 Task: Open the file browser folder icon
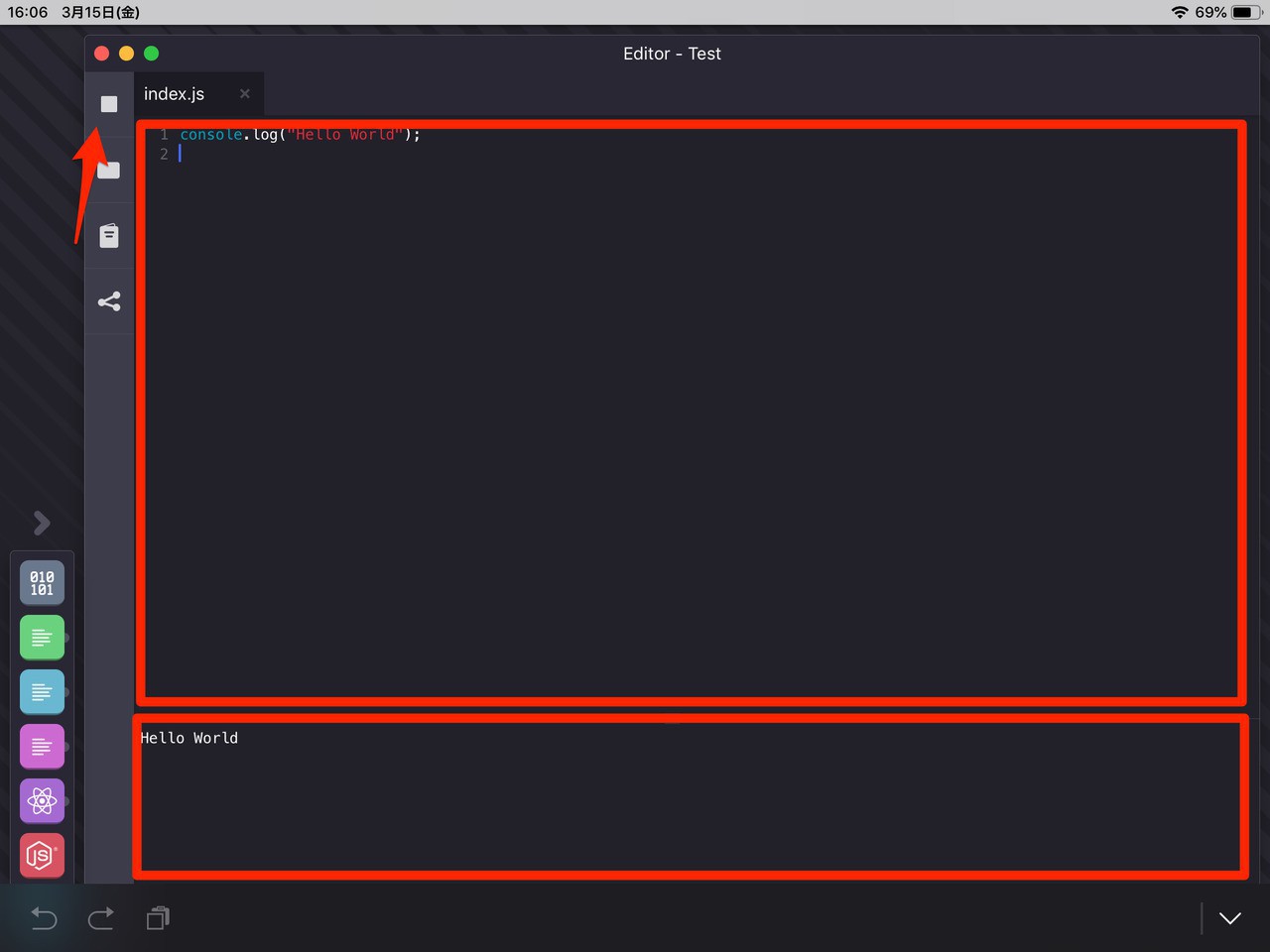109,170
